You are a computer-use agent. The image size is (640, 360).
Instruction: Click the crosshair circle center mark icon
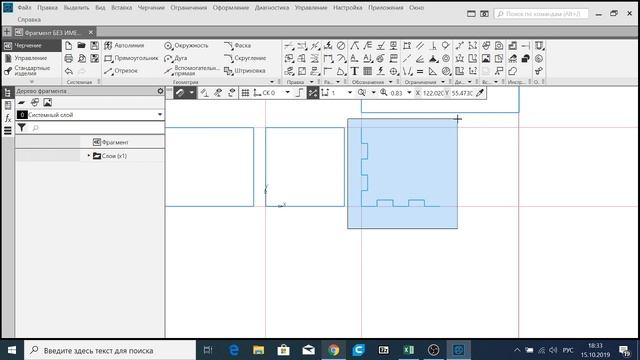pyautogui.click(x=393, y=71)
